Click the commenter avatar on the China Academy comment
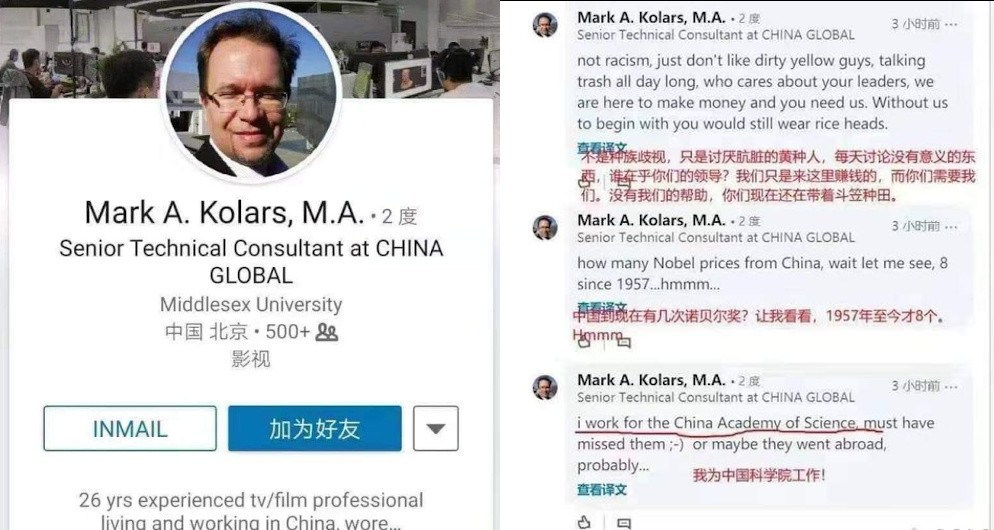This screenshot has width=994, height=530. pyautogui.click(x=545, y=387)
